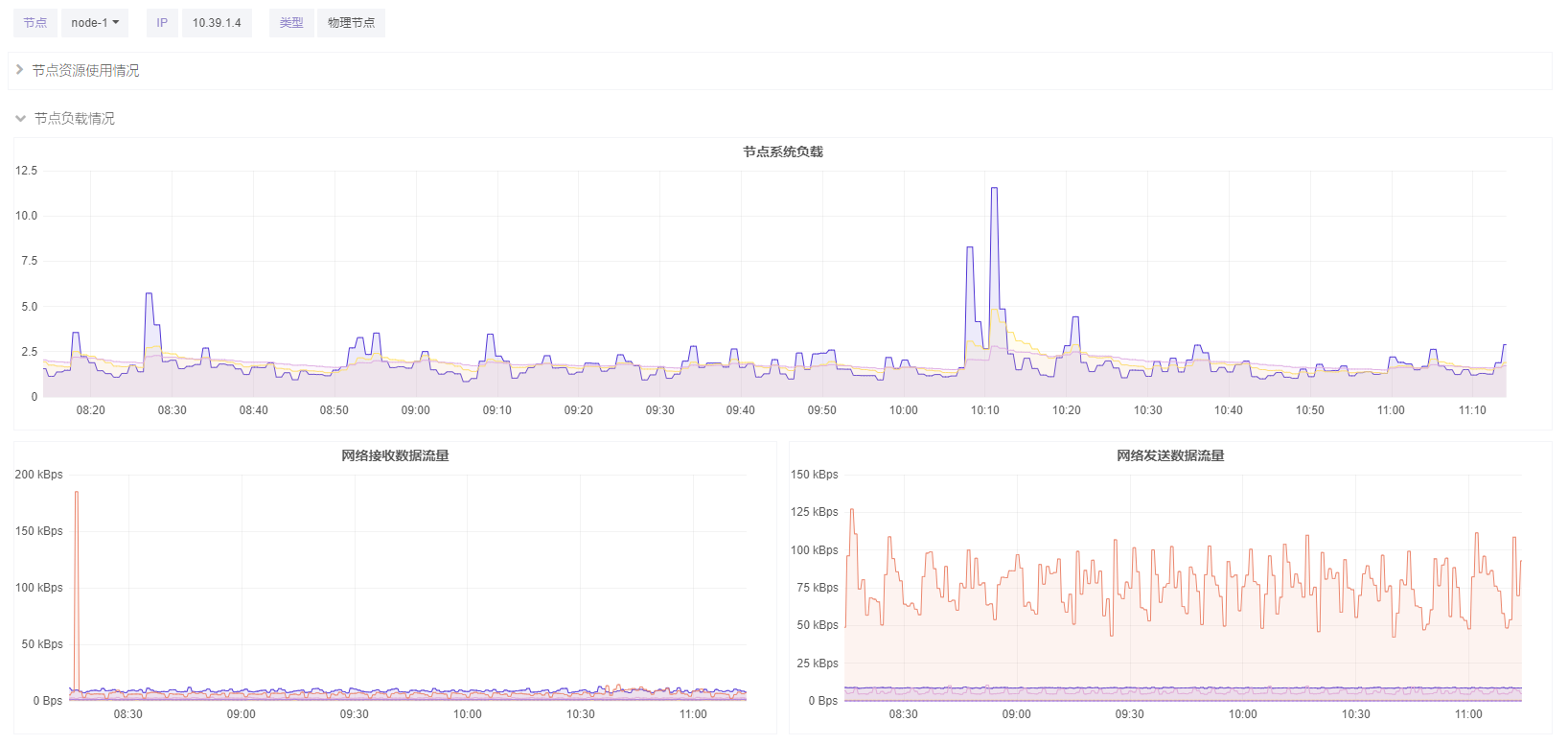Click the IP variable label

[x=162, y=23]
